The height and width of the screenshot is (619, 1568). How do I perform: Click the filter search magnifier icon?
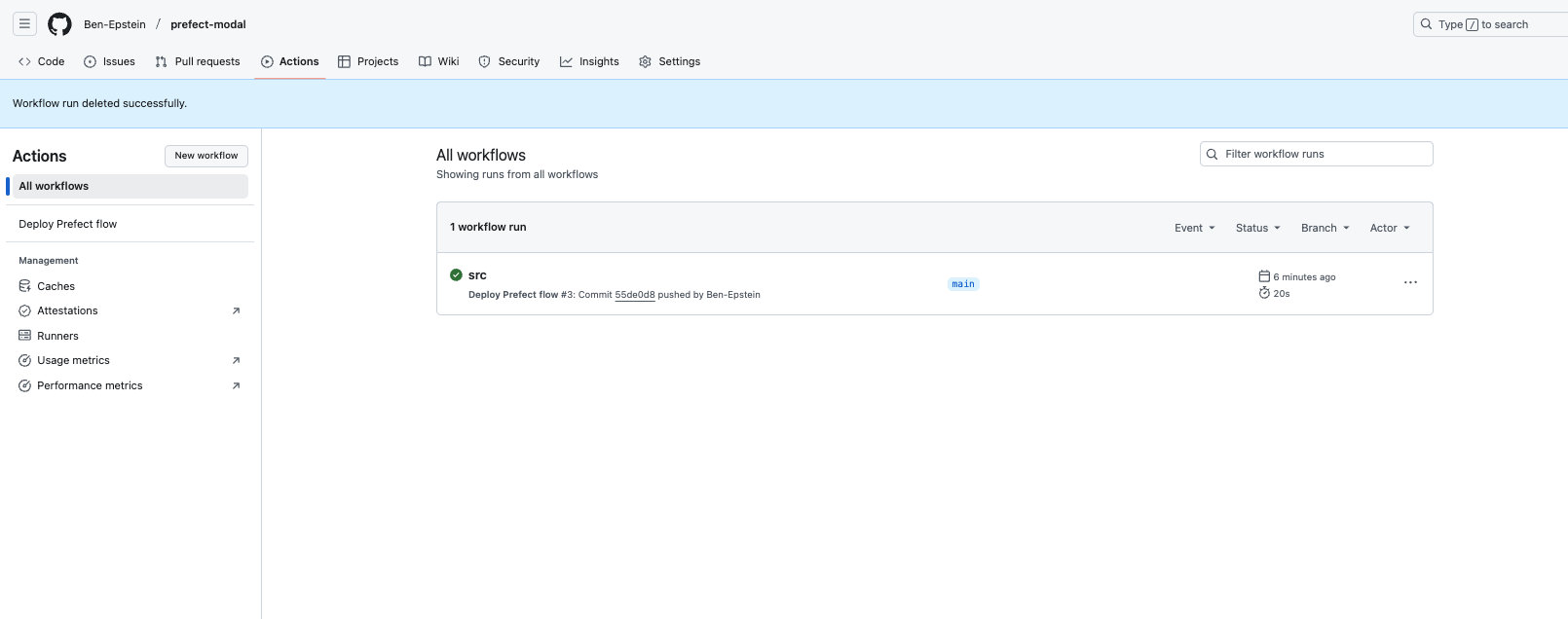(1213, 154)
